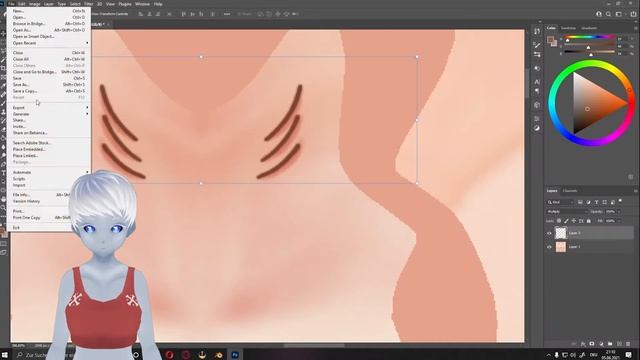Open the Layers panel flyout menu
Viewport: 640px width, 360px height.
click(x=636, y=191)
